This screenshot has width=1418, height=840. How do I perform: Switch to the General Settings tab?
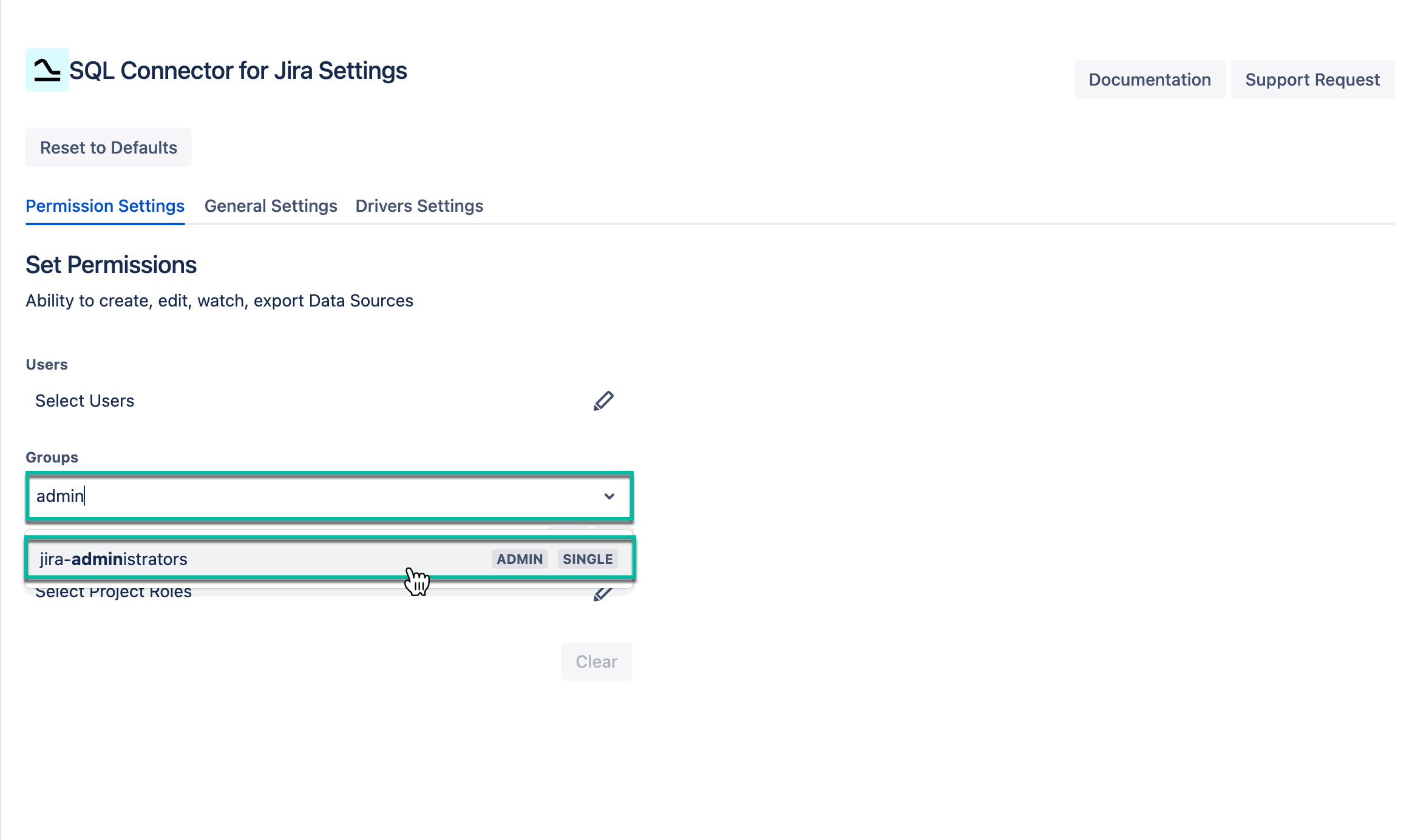271,206
